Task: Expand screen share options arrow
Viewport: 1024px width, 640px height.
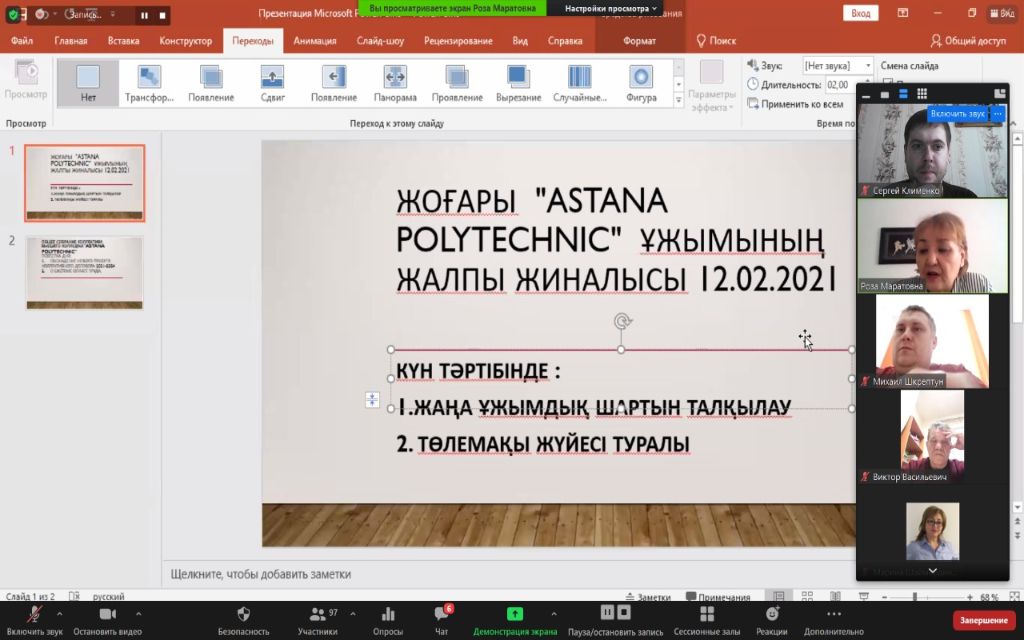Action: click(x=554, y=614)
